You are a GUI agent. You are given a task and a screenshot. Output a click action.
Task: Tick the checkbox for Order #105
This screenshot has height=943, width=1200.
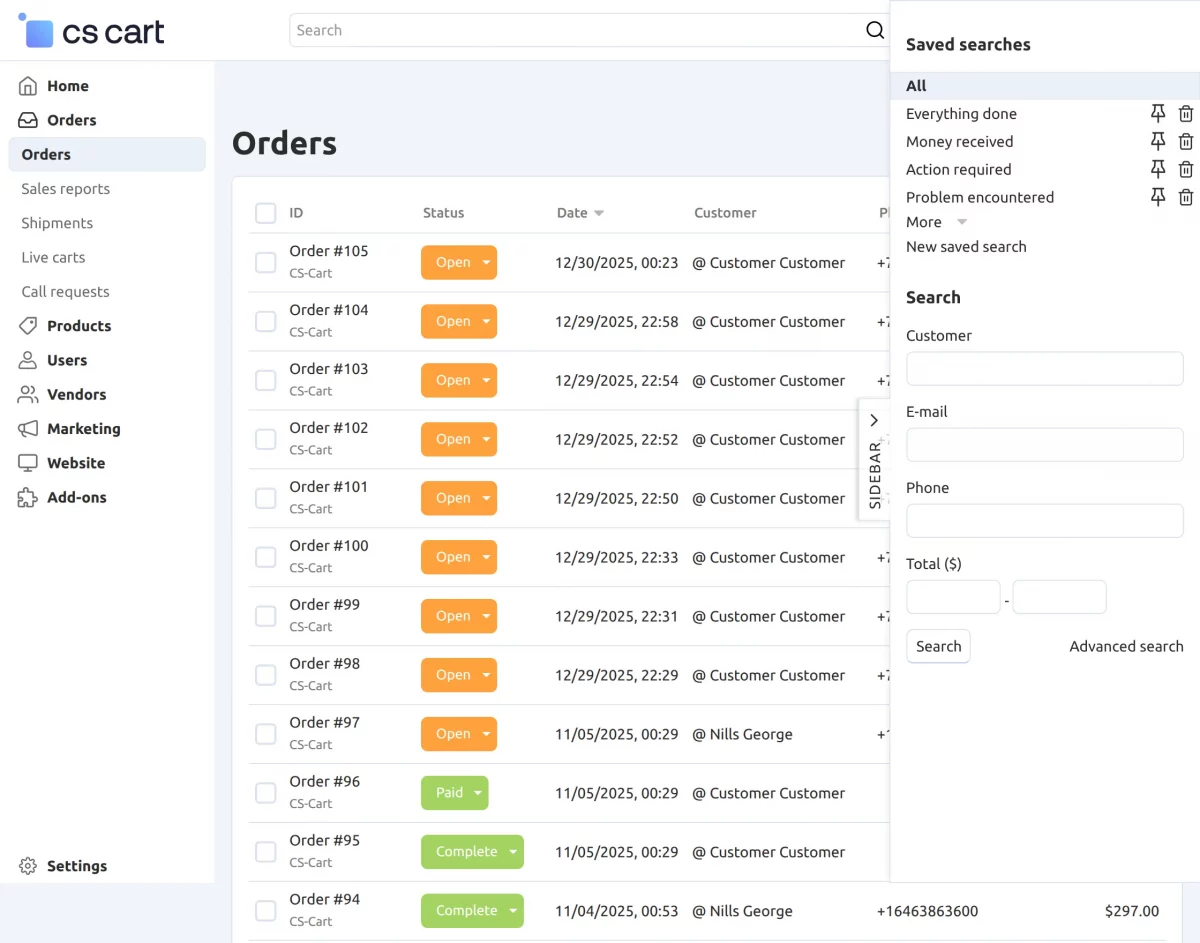point(266,263)
